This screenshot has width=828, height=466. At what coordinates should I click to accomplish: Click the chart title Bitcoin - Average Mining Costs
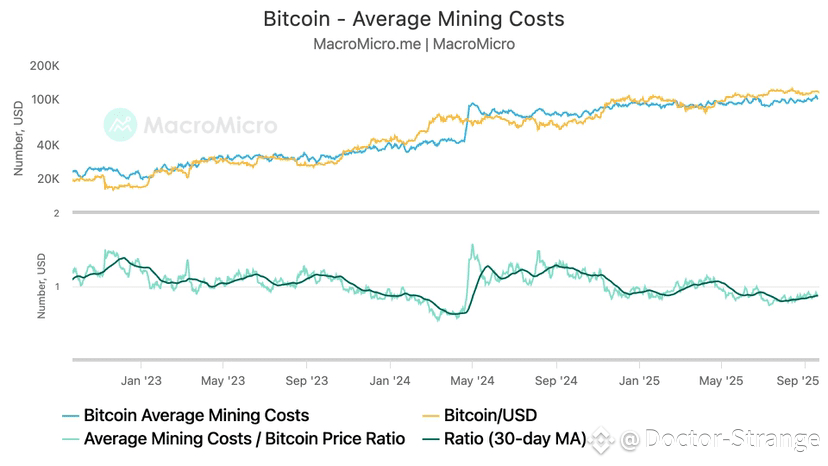(x=414, y=19)
